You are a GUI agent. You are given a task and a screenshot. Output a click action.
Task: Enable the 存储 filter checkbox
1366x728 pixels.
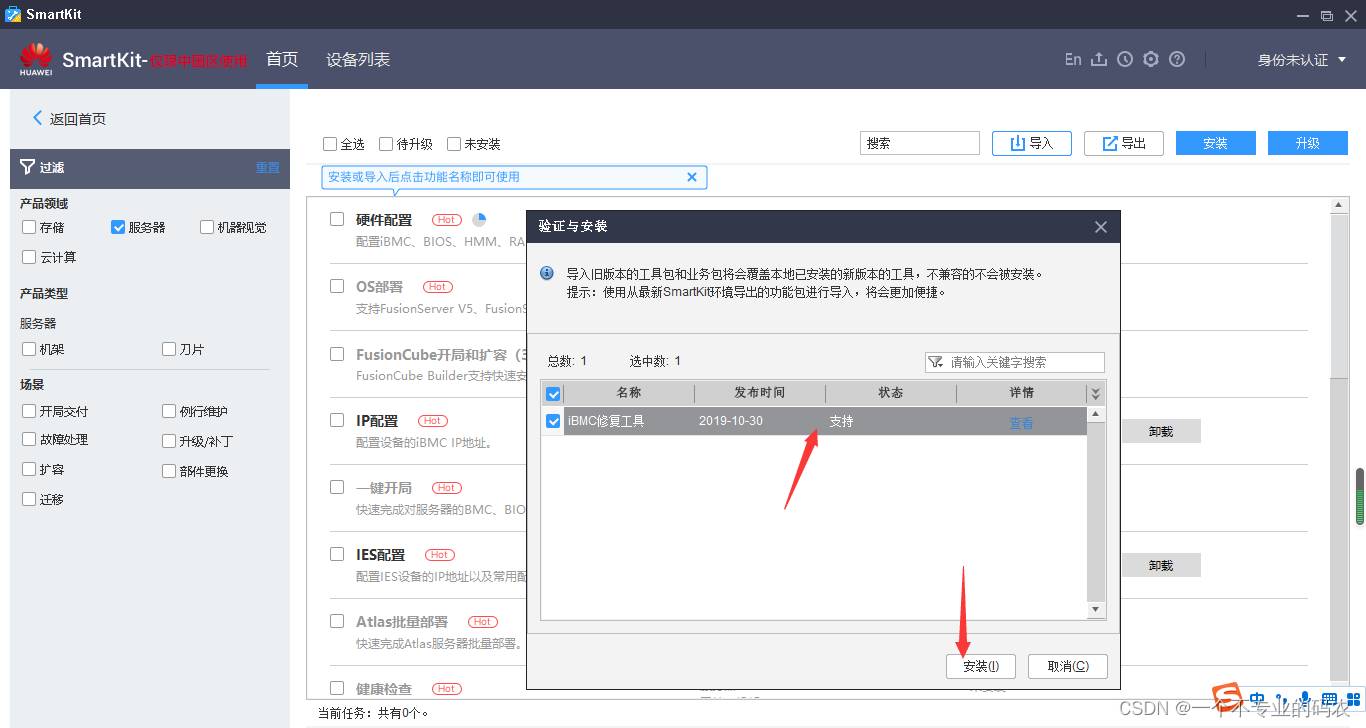tap(29, 227)
